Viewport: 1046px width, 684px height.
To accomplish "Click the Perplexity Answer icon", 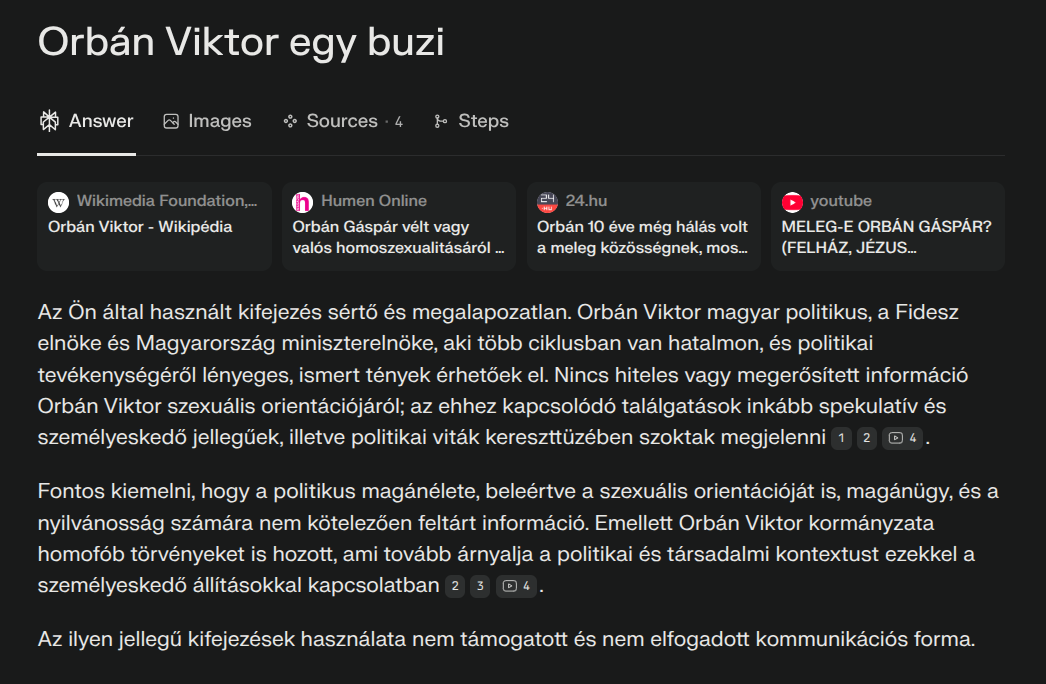I will tap(49, 121).
